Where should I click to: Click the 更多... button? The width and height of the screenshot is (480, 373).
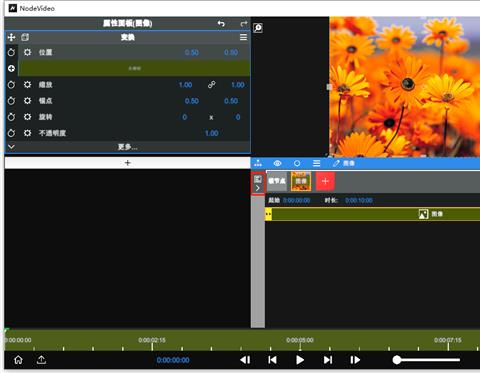[x=127, y=147]
